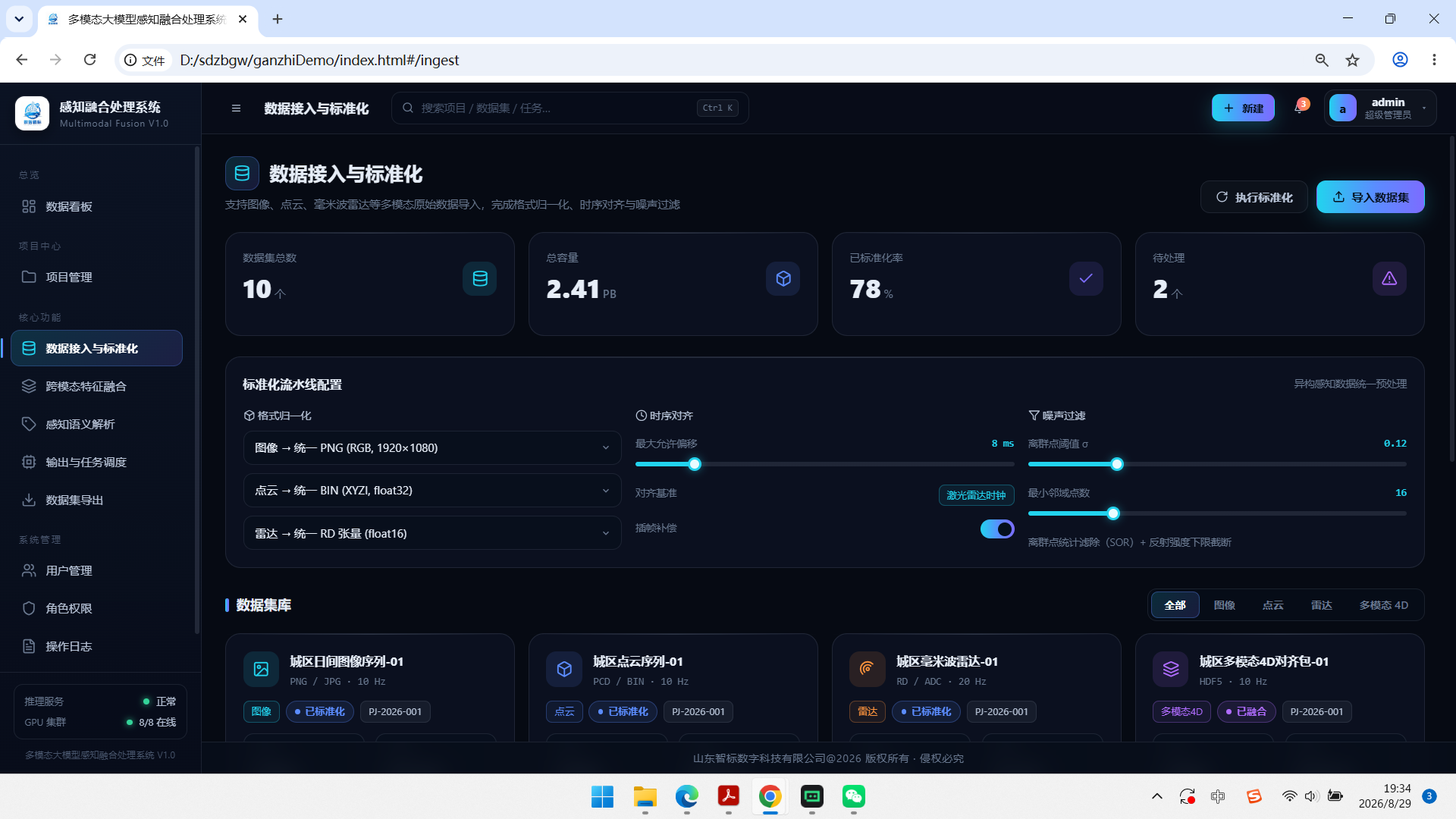
Task: Open the admin account dropdown arrow
Action: (1423, 108)
